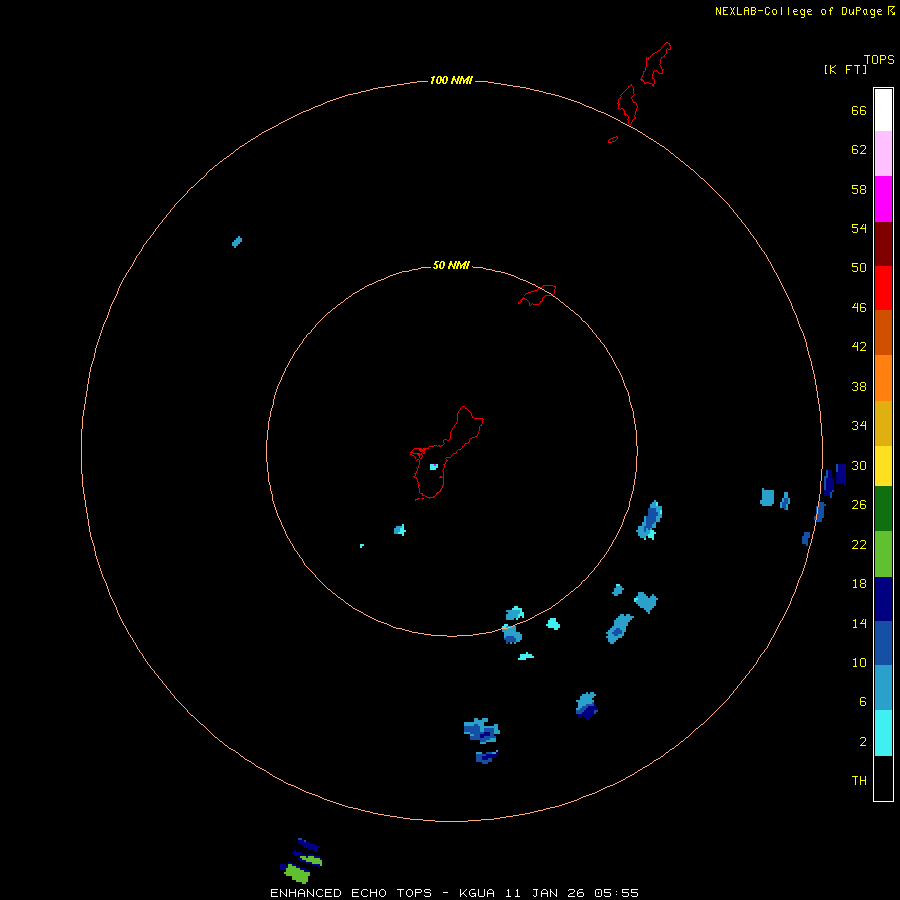Viewport: 900px width, 900px height.
Task: Click the TOPS legend title
Action: (879, 59)
